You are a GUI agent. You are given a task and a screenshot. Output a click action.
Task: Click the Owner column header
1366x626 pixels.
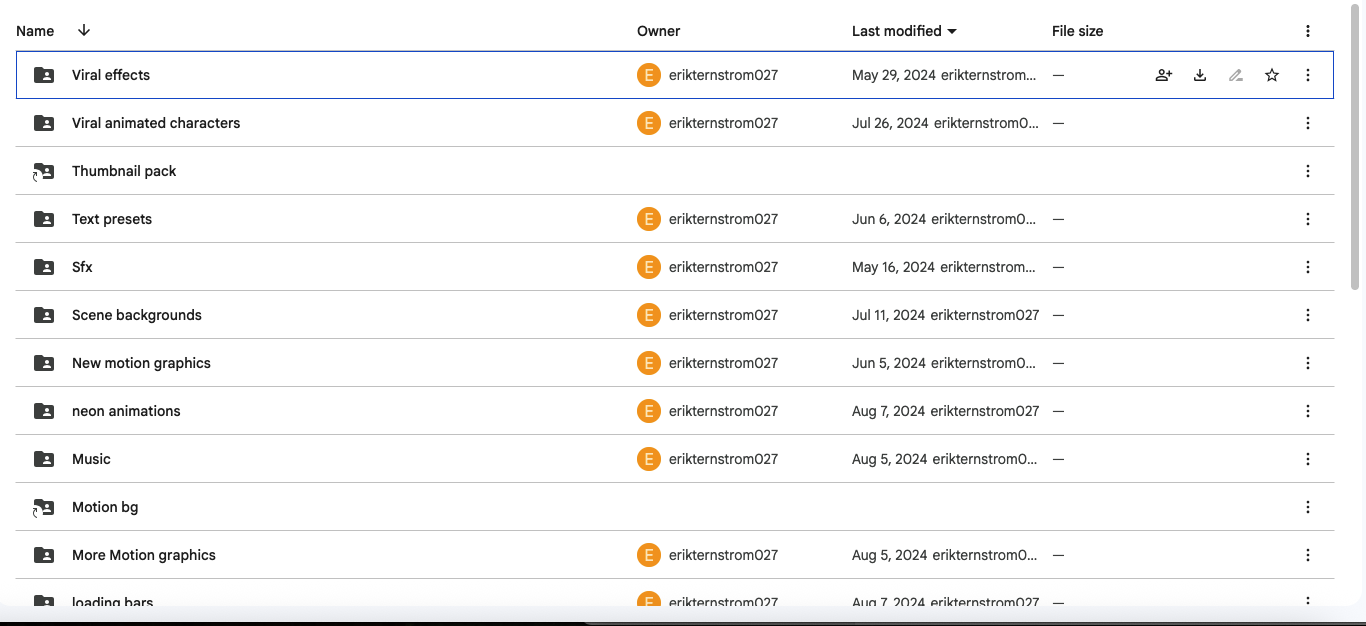(x=658, y=31)
